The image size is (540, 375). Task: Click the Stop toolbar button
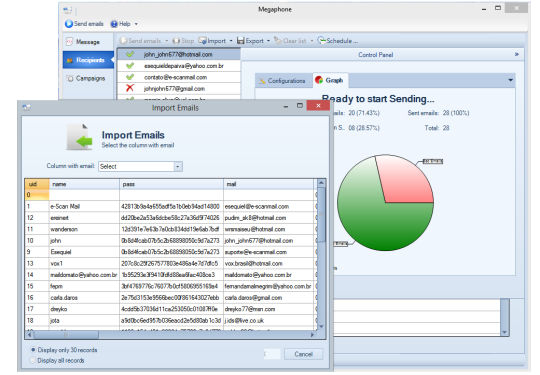(x=183, y=41)
